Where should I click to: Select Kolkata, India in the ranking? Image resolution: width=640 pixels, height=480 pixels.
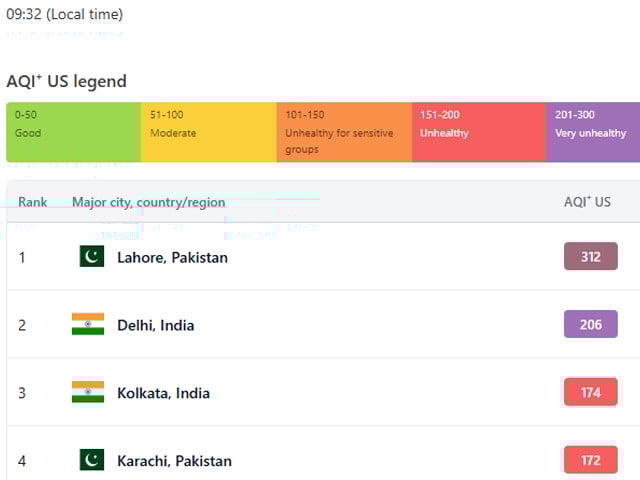click(x=163, y=393)
